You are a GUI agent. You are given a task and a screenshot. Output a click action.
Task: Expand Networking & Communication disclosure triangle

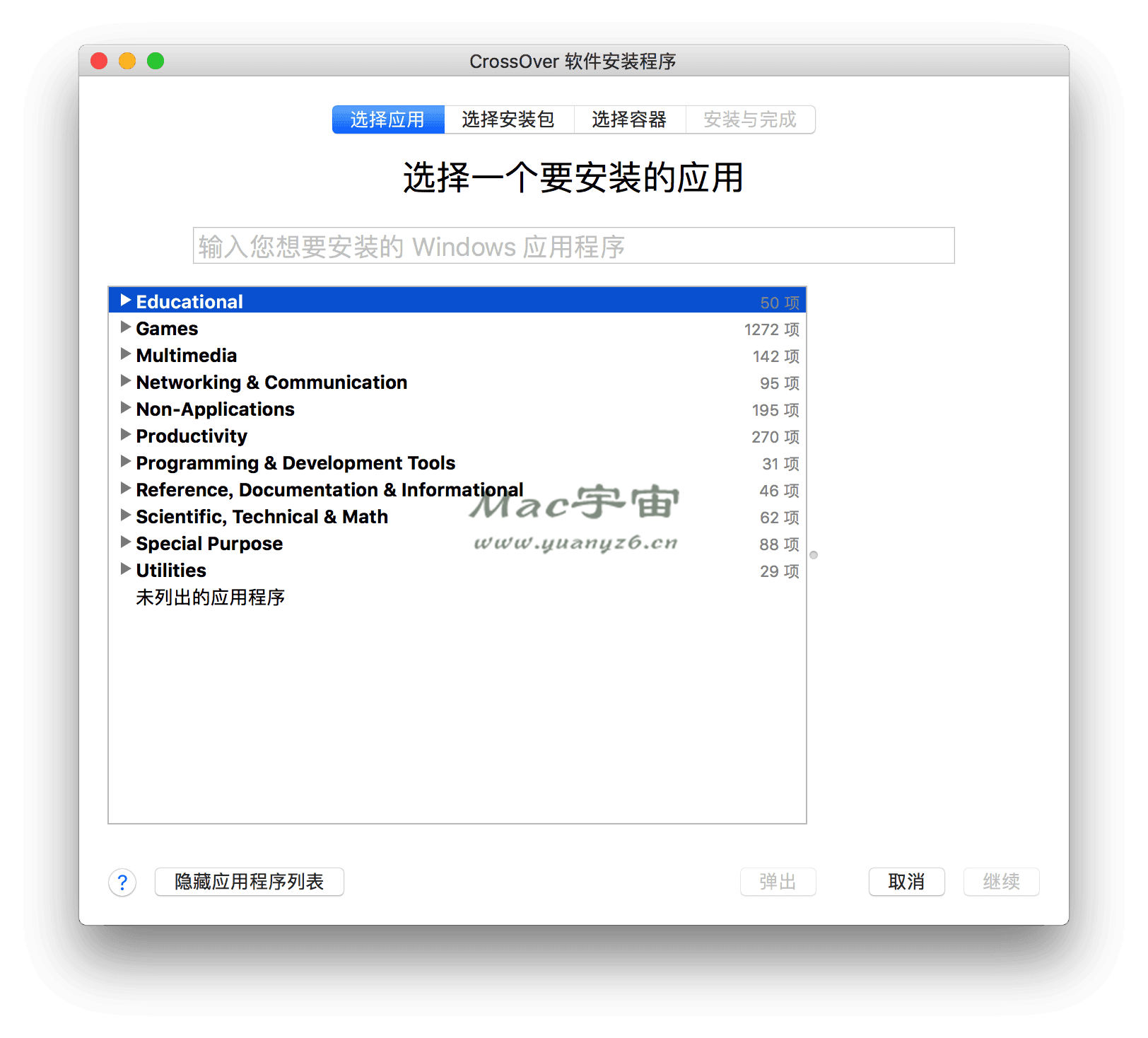click(x=126, y=381)
